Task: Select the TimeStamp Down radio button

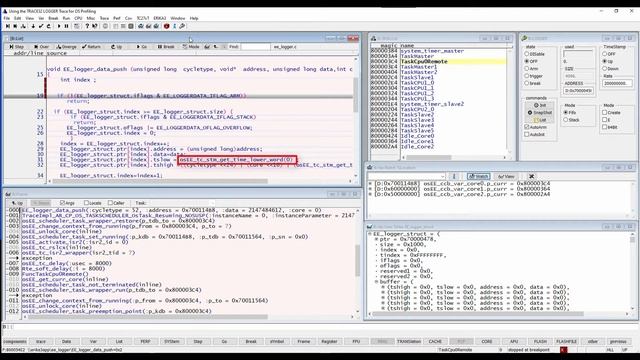Action: pyautogui.click(x=604, y=69)
